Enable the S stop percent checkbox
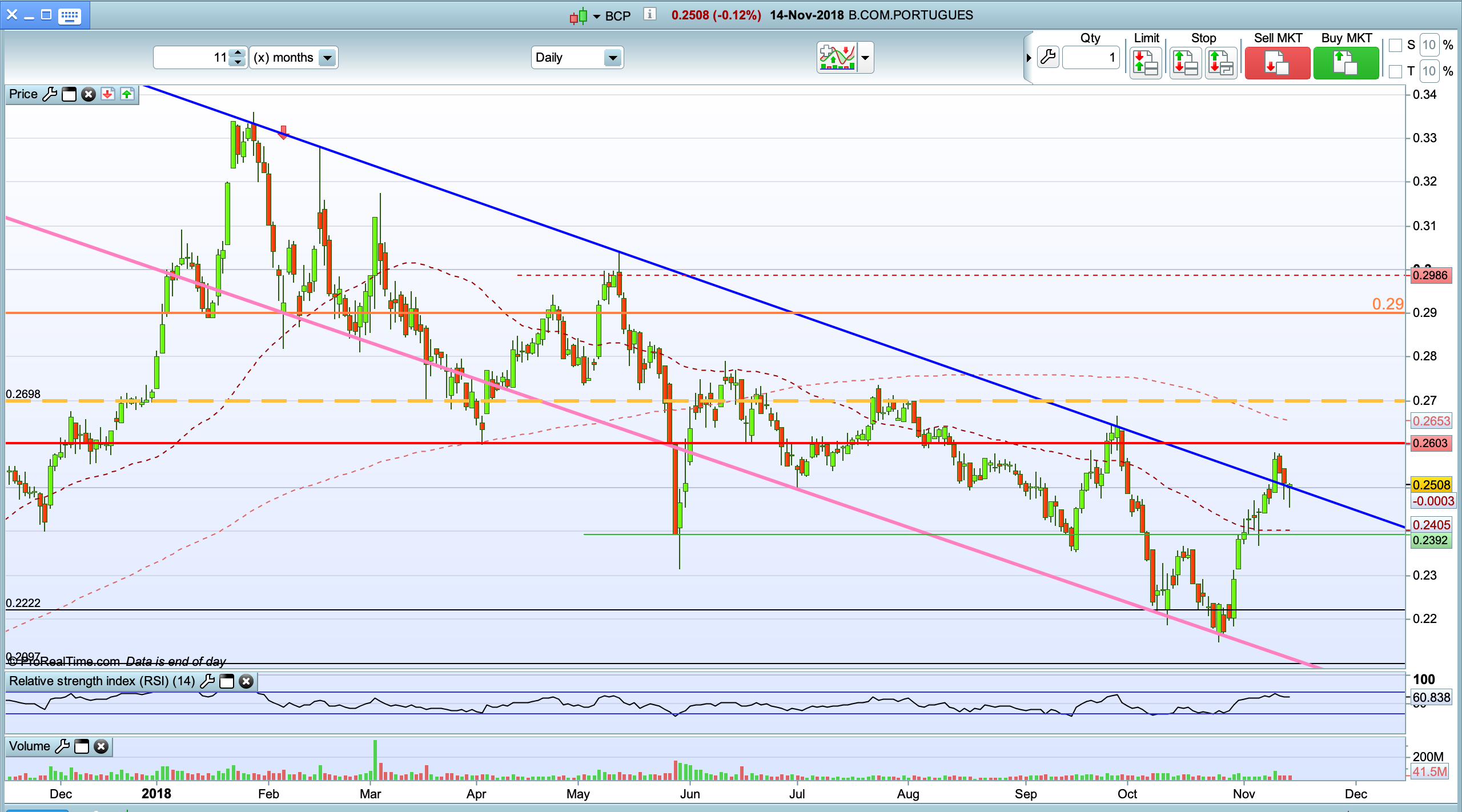Image resolution: width=1462 pixels, height=812 pixels. tap(1395, 45)
